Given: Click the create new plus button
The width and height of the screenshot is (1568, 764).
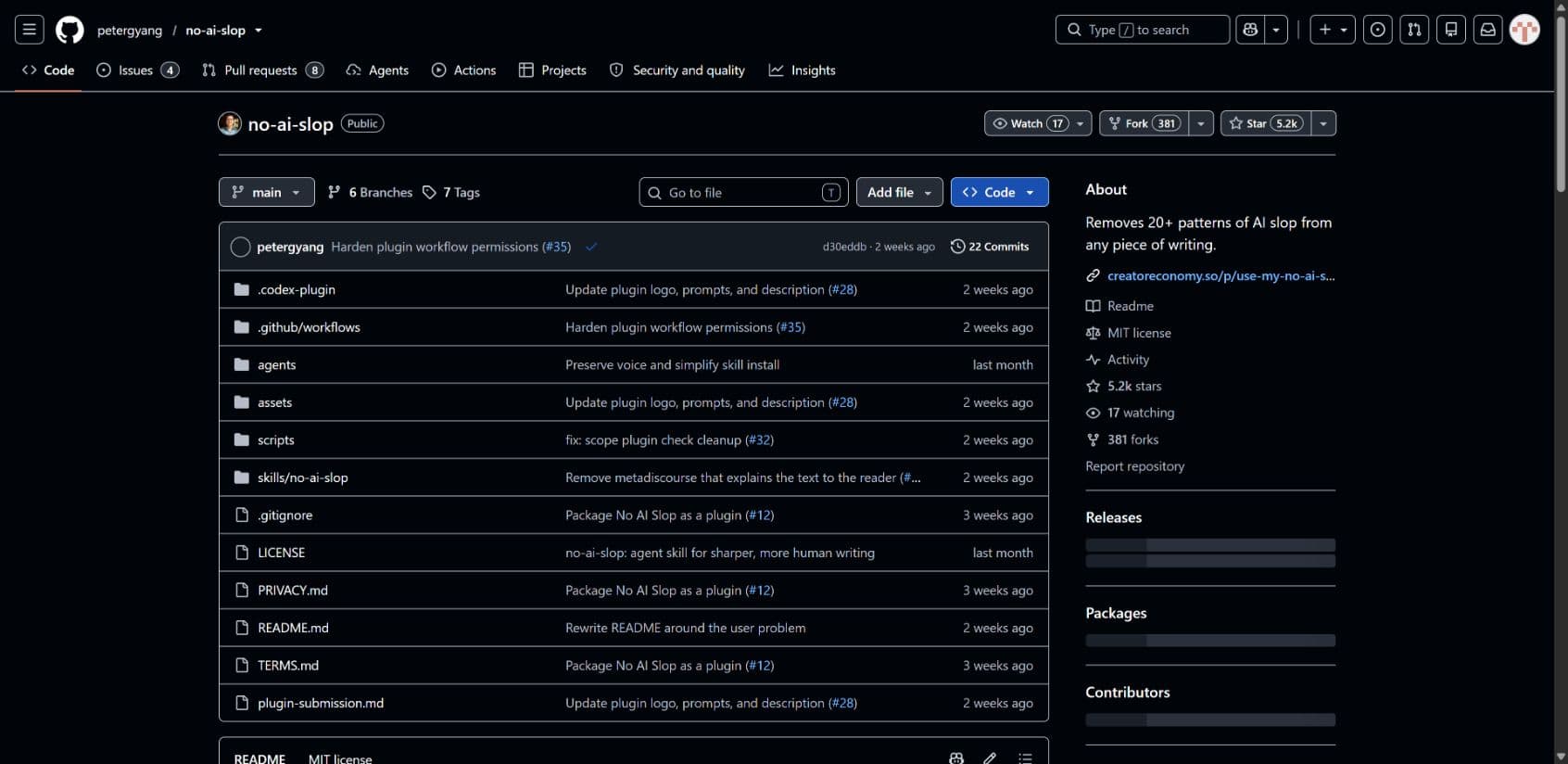Looking at the screenshot, I should pos(1333,30).
